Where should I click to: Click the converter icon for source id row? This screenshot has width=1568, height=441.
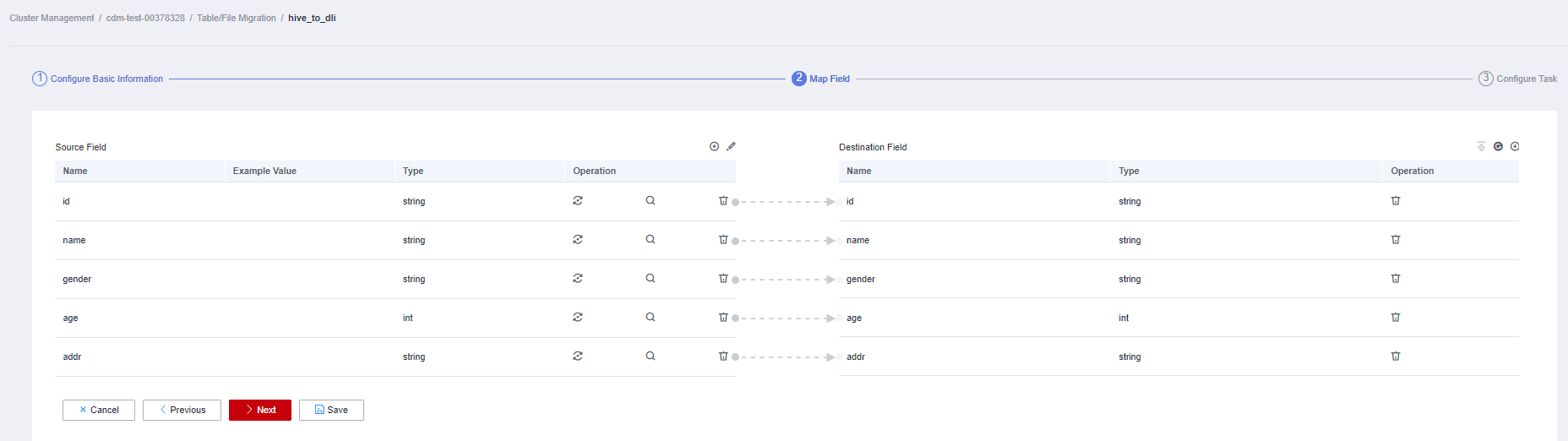578,201
